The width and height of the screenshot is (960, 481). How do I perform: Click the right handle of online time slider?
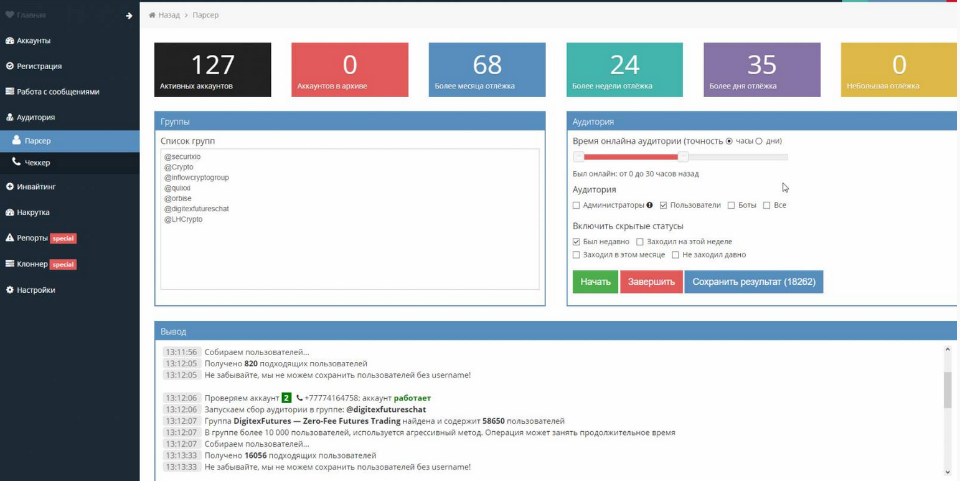pyautogui.click(x=683, y=157)
